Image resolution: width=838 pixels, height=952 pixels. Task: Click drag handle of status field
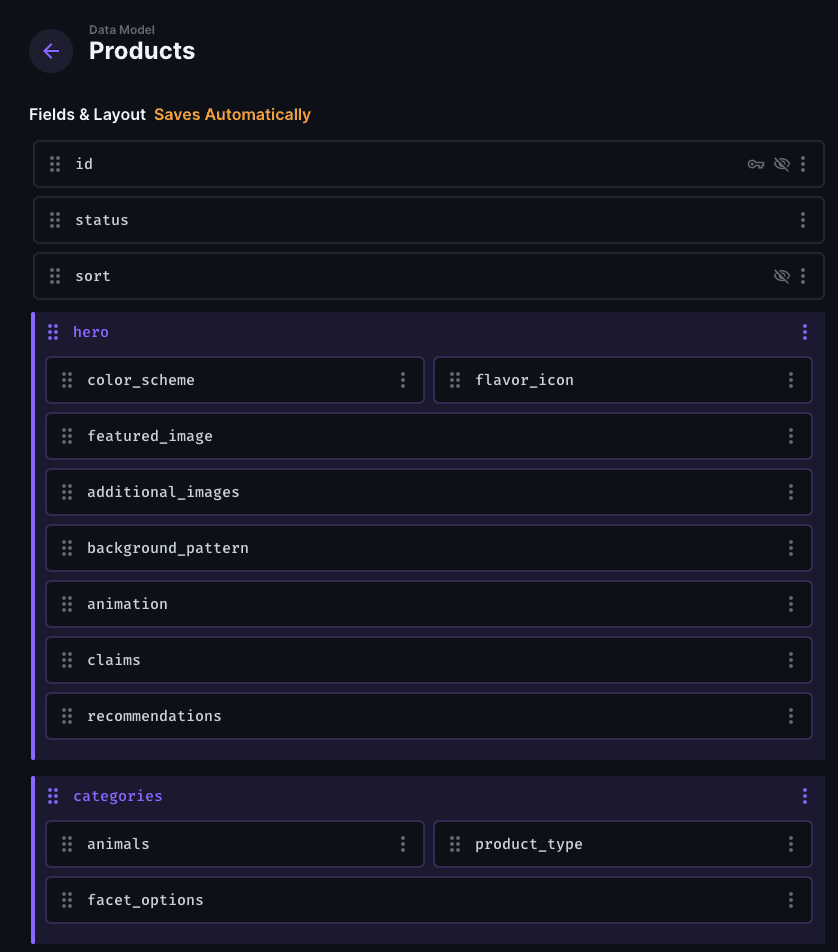tap(55, 220)
